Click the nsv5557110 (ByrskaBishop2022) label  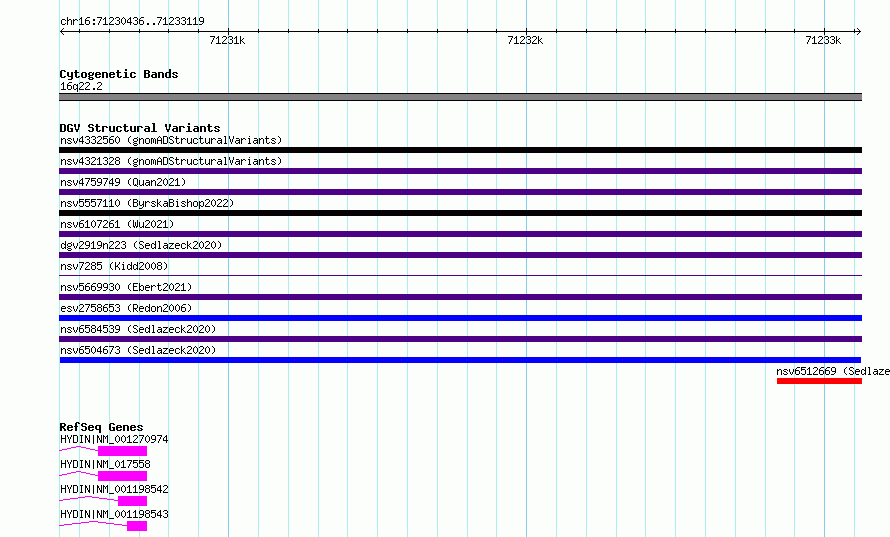pyautogui.click(x=147, y=203)
